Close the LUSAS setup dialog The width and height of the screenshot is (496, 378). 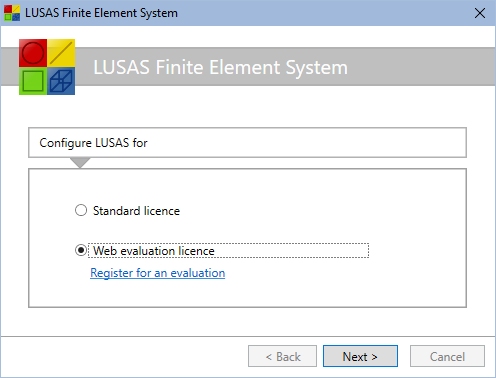[x=480, y=13]
